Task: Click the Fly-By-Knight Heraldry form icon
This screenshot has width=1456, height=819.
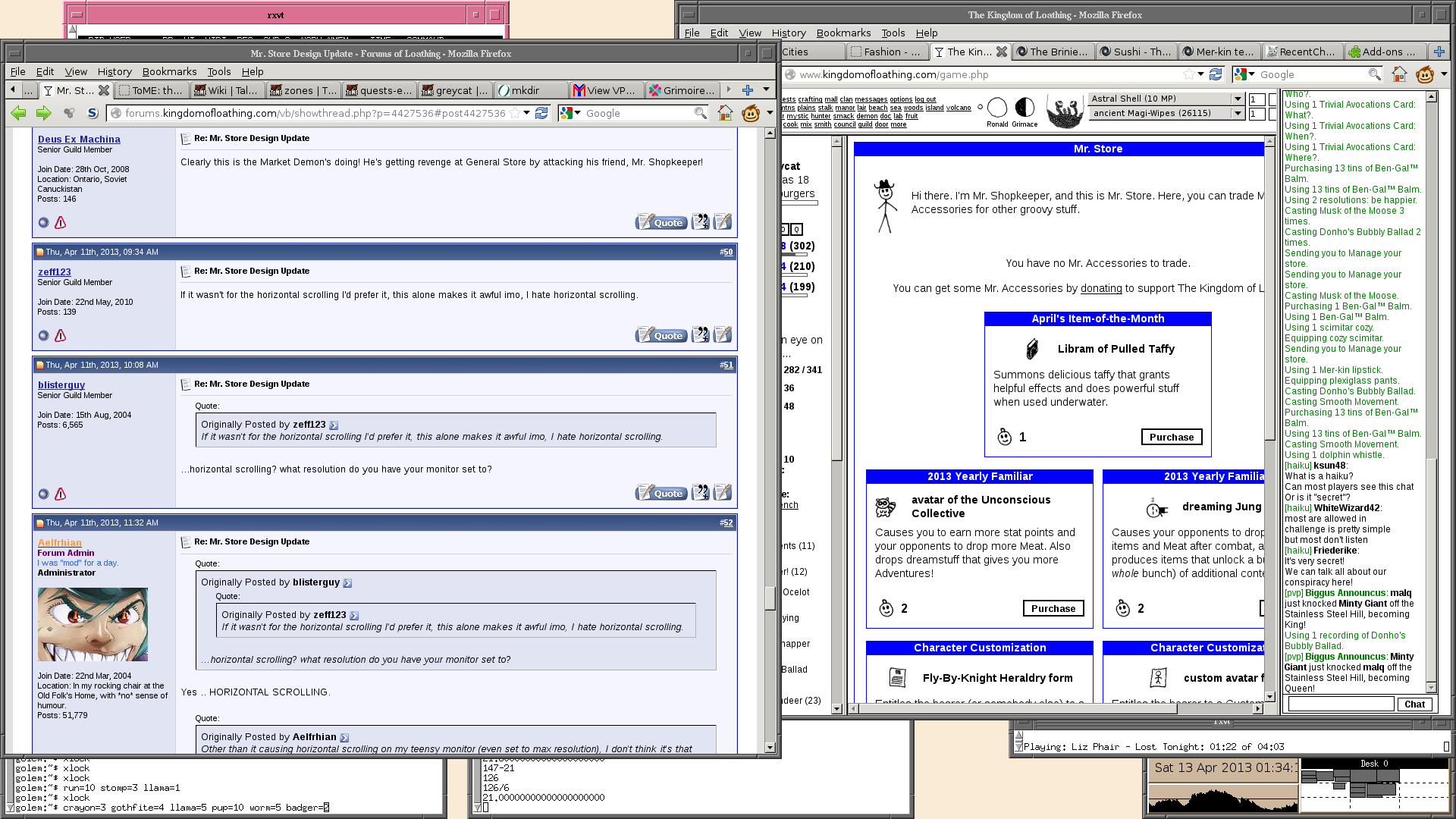Action: click(x=897, y=677)
